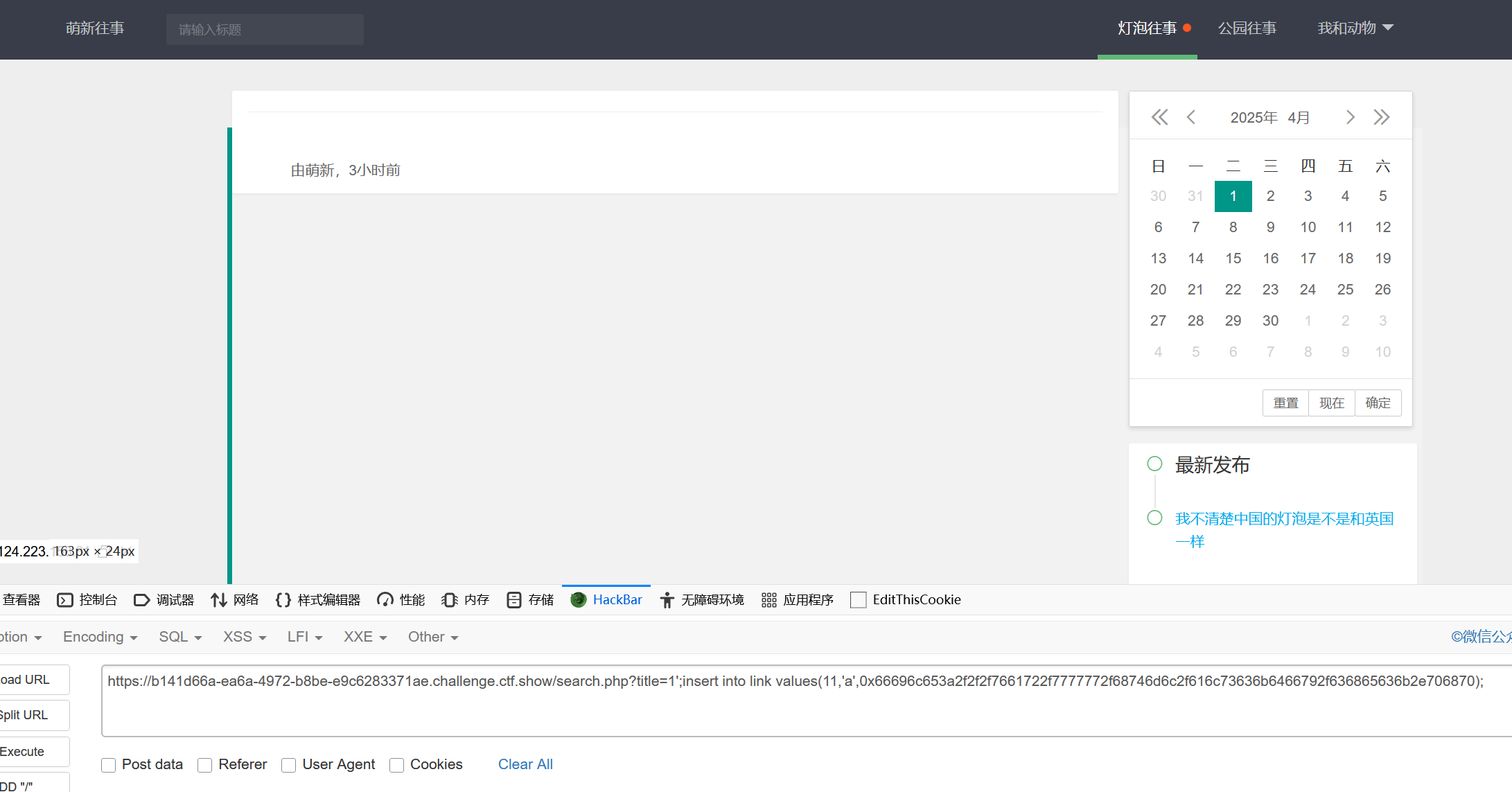Open the Storage (存储) panel icon
The image size is (1512, 792).
click(513, 600)
